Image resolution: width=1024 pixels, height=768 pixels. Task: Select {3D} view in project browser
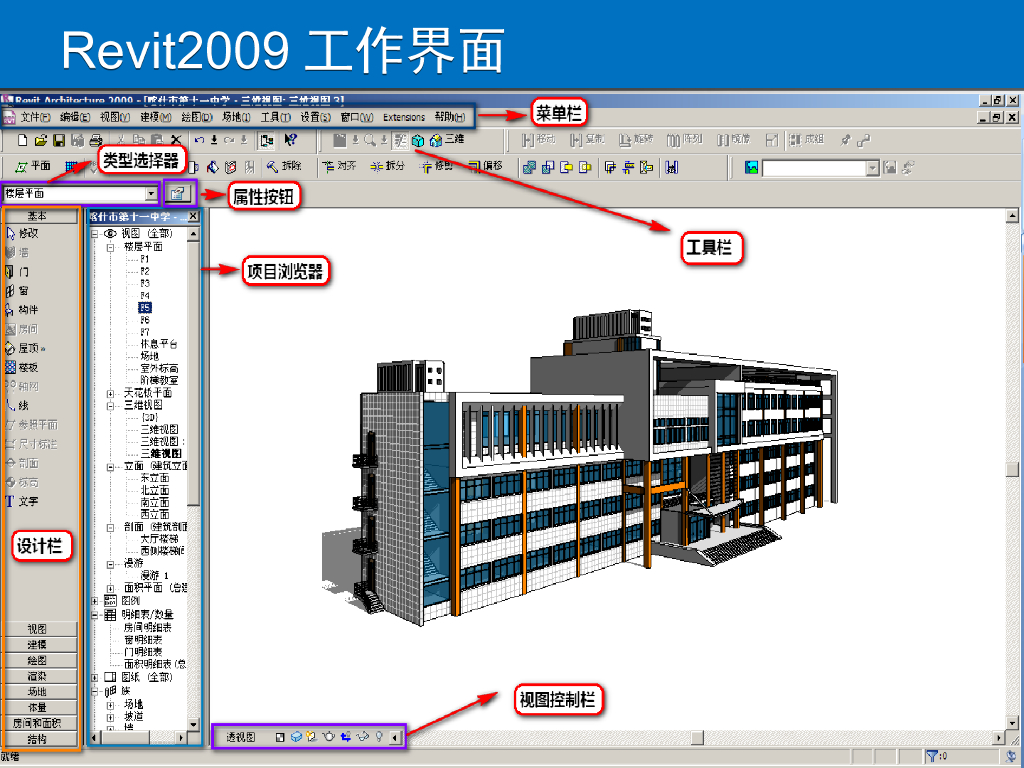(150, 417)
